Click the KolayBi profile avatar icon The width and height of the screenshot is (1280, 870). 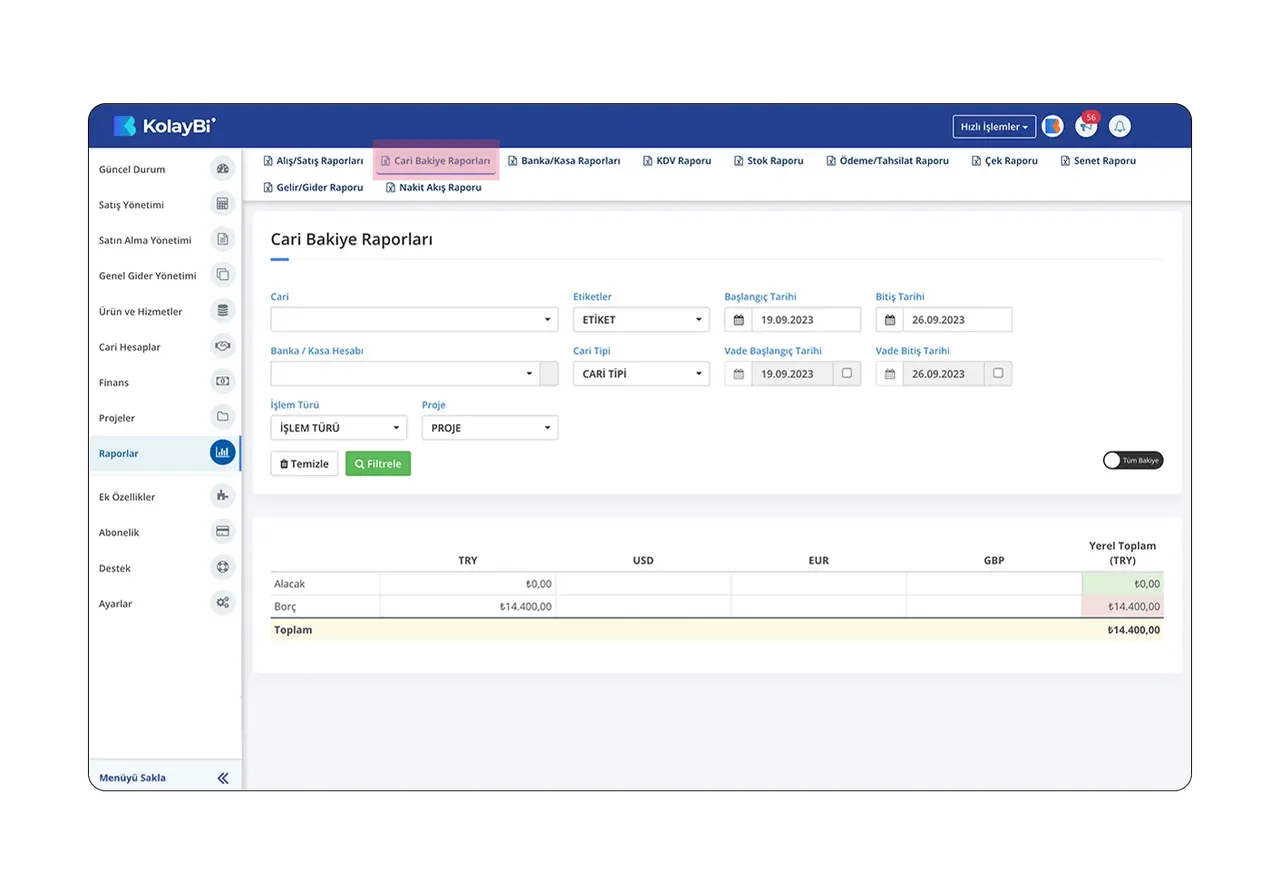[x=1052, y=127]
